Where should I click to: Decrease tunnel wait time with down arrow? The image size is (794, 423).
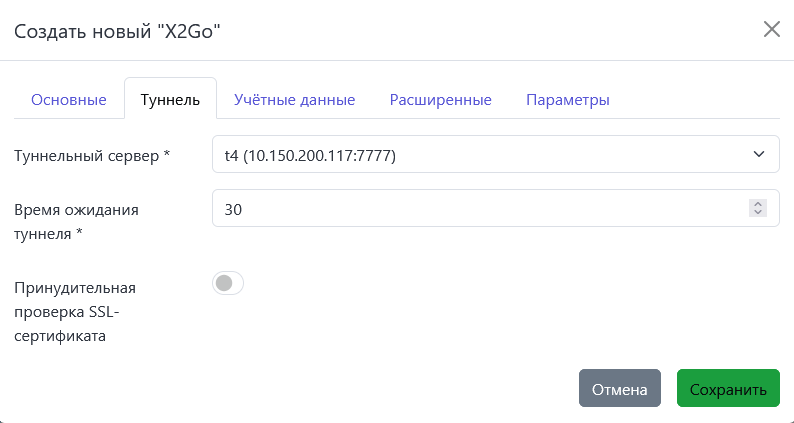tap(758, 213)
